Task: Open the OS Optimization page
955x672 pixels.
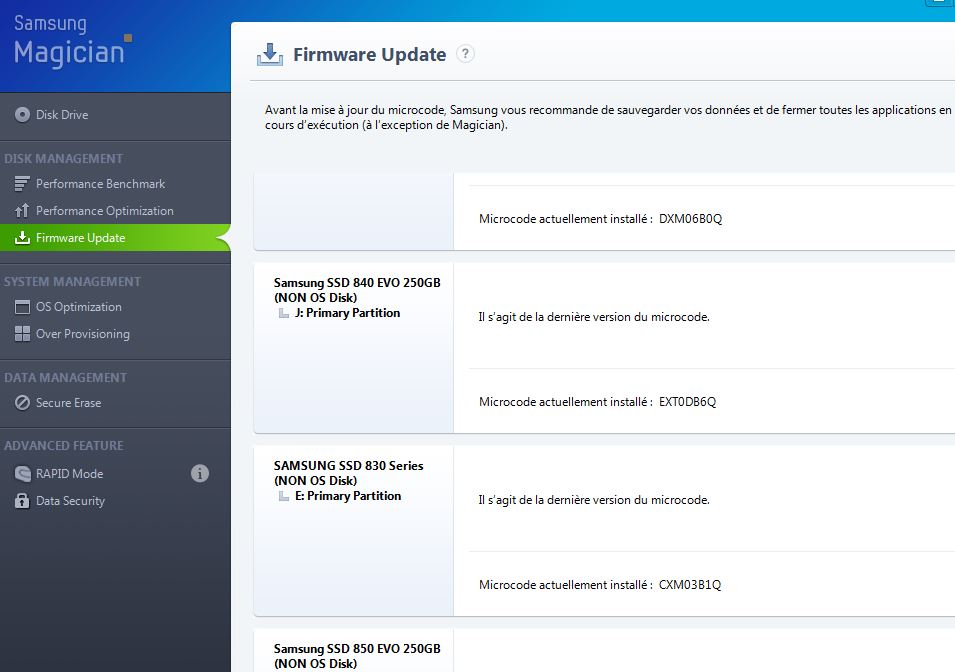Action: (x=79, y=307)
